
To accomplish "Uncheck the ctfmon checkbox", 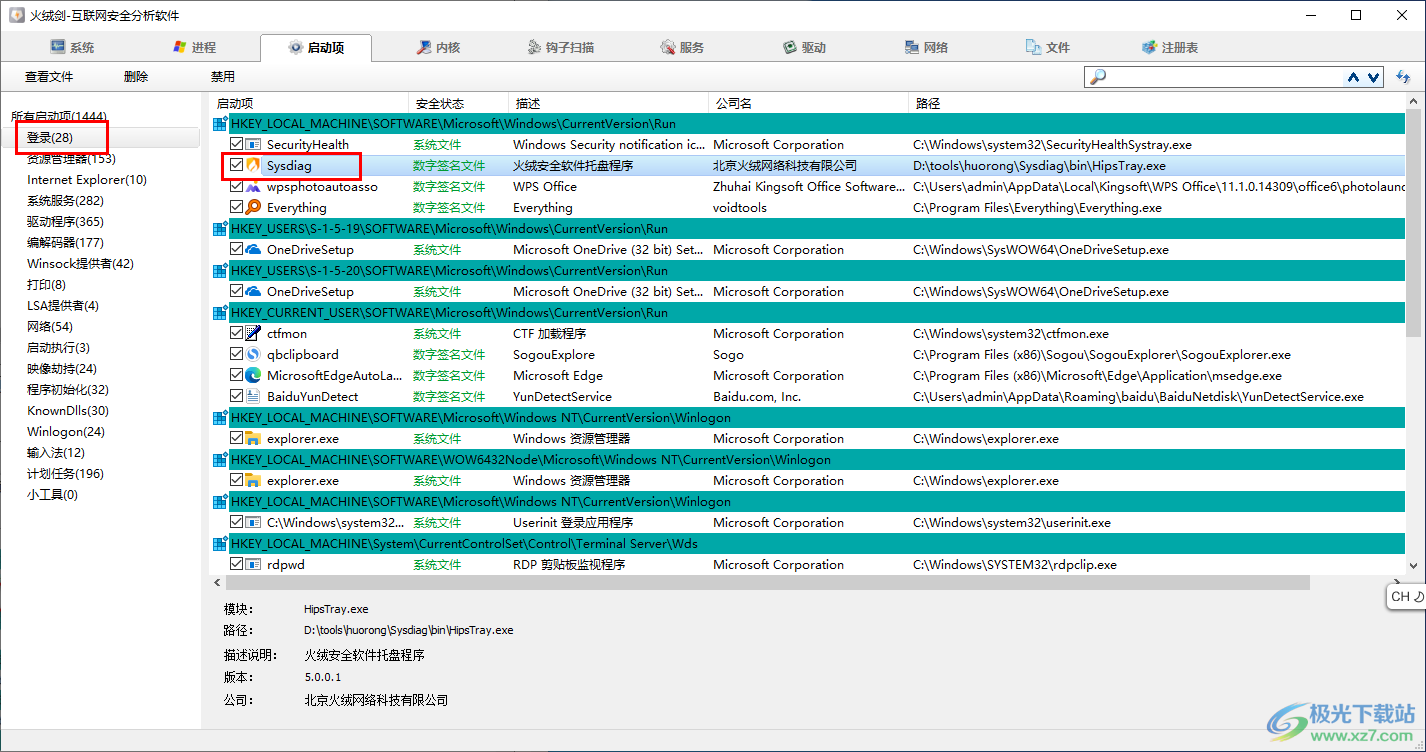I will (x=236, y=334).
